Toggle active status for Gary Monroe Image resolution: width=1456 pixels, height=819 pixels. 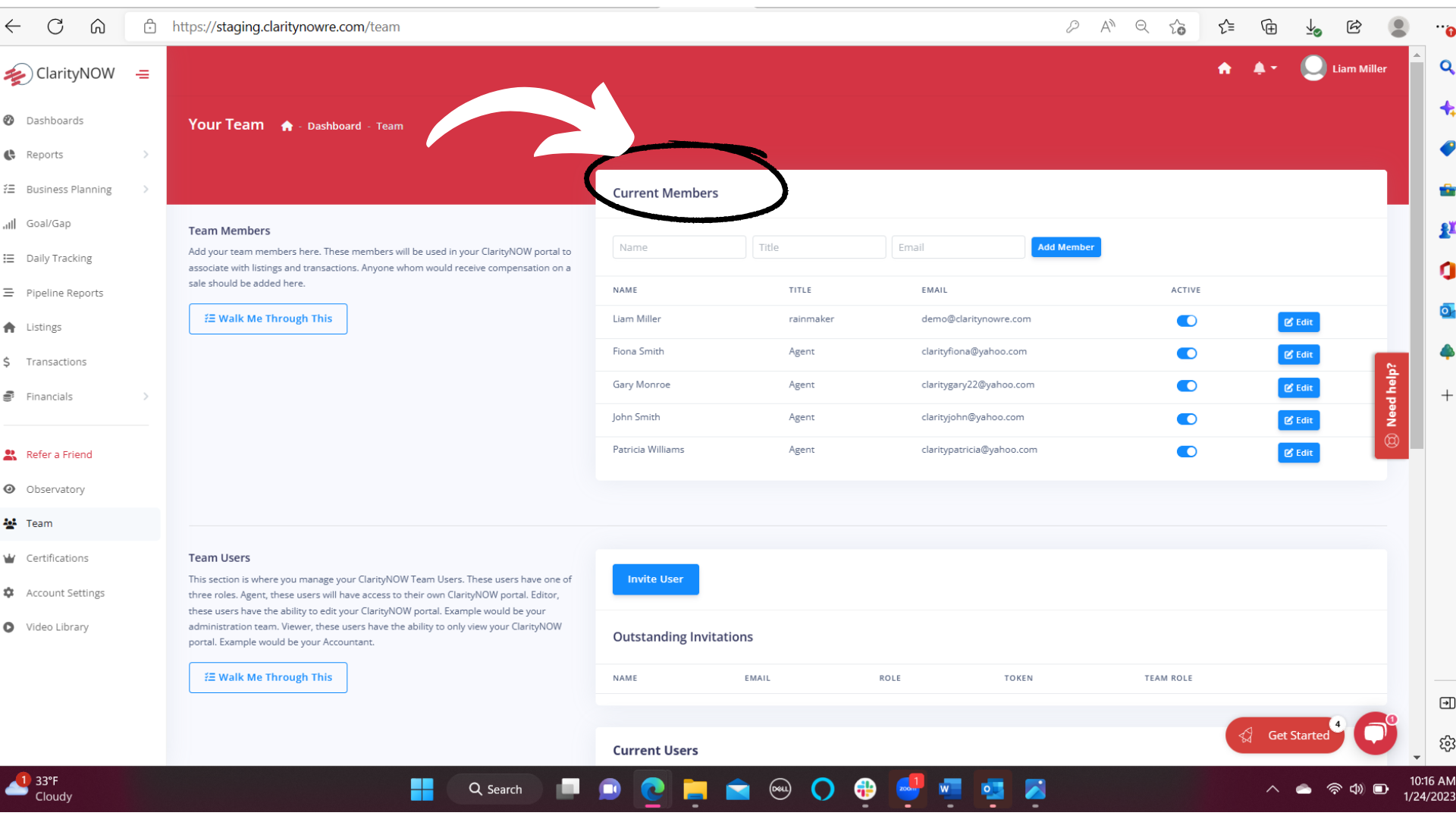pyautogui.click(x=1187, y=385)
